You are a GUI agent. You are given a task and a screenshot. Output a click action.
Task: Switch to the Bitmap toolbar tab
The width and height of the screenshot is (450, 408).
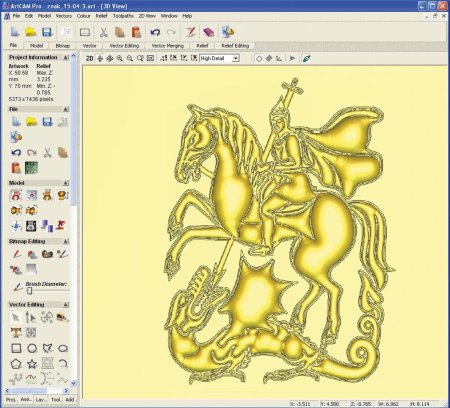(63, 46)
